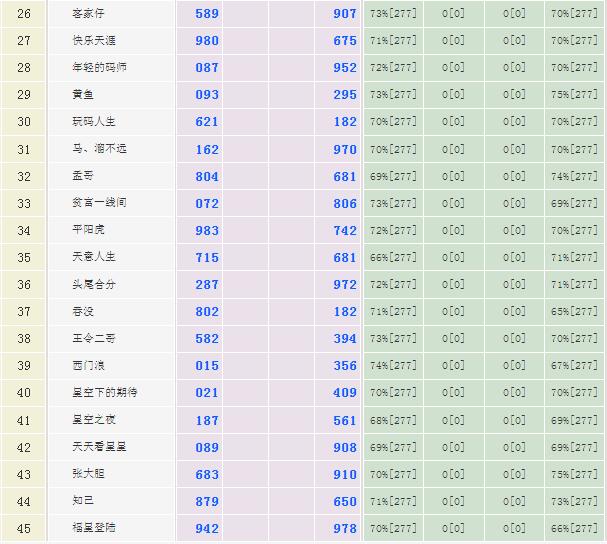Open 天天看星星 in row 42
The width and height of the screenshot is (607, 544).
99,446
